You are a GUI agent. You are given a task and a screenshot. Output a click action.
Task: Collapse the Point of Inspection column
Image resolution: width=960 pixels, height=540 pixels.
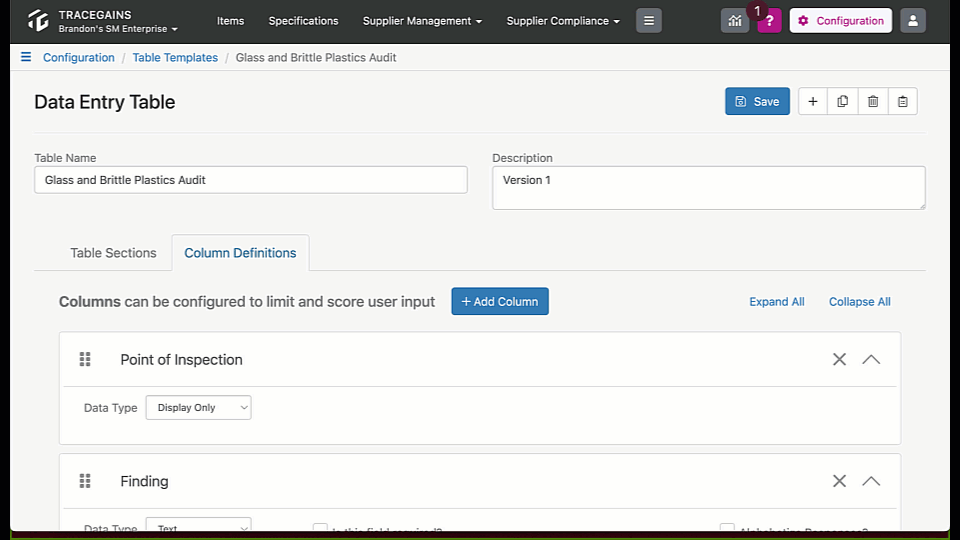871,359
